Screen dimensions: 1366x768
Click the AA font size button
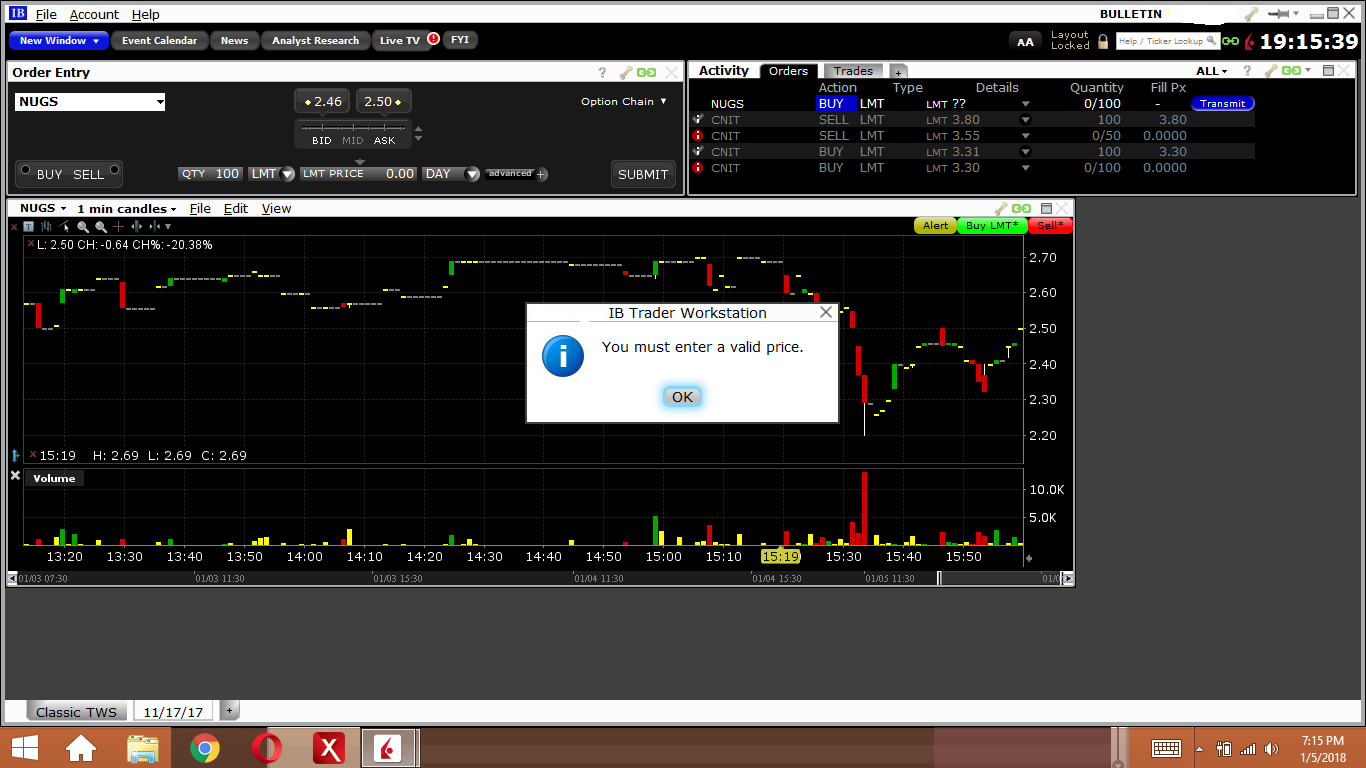pos(1025,41)
